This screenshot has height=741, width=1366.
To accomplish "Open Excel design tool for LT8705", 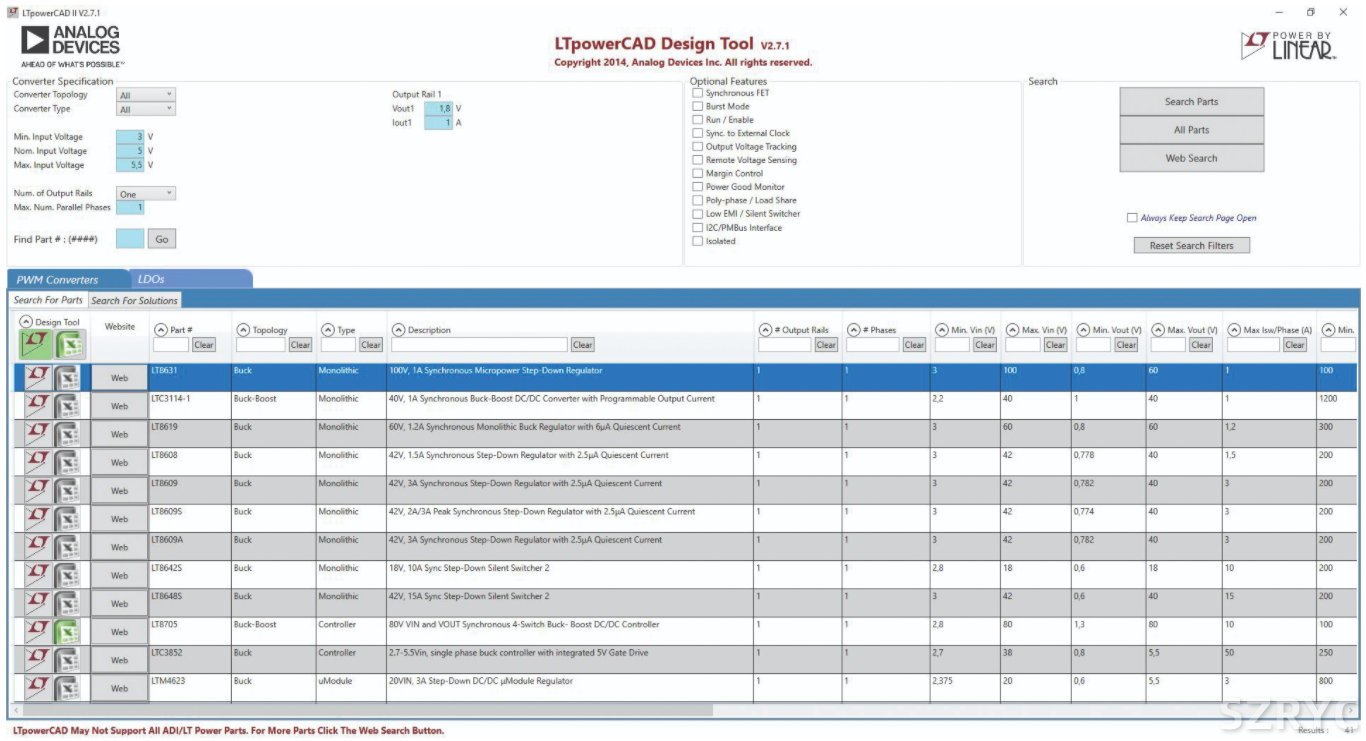I will click(67, 632).
